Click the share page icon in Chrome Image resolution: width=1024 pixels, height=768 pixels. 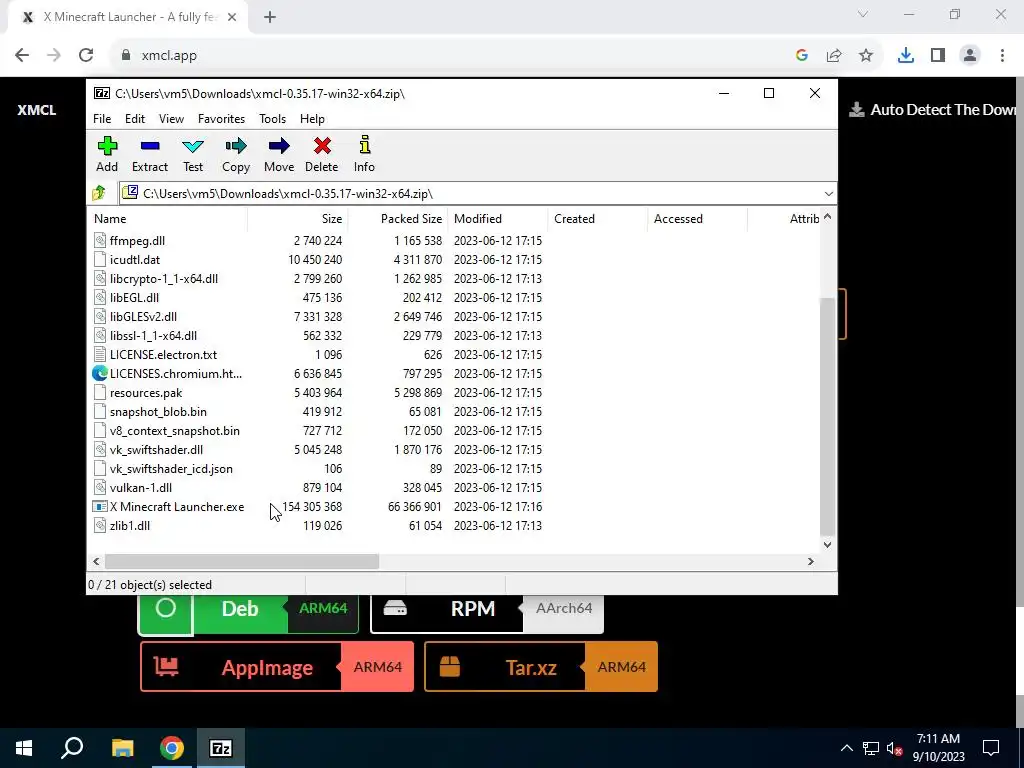834,56
